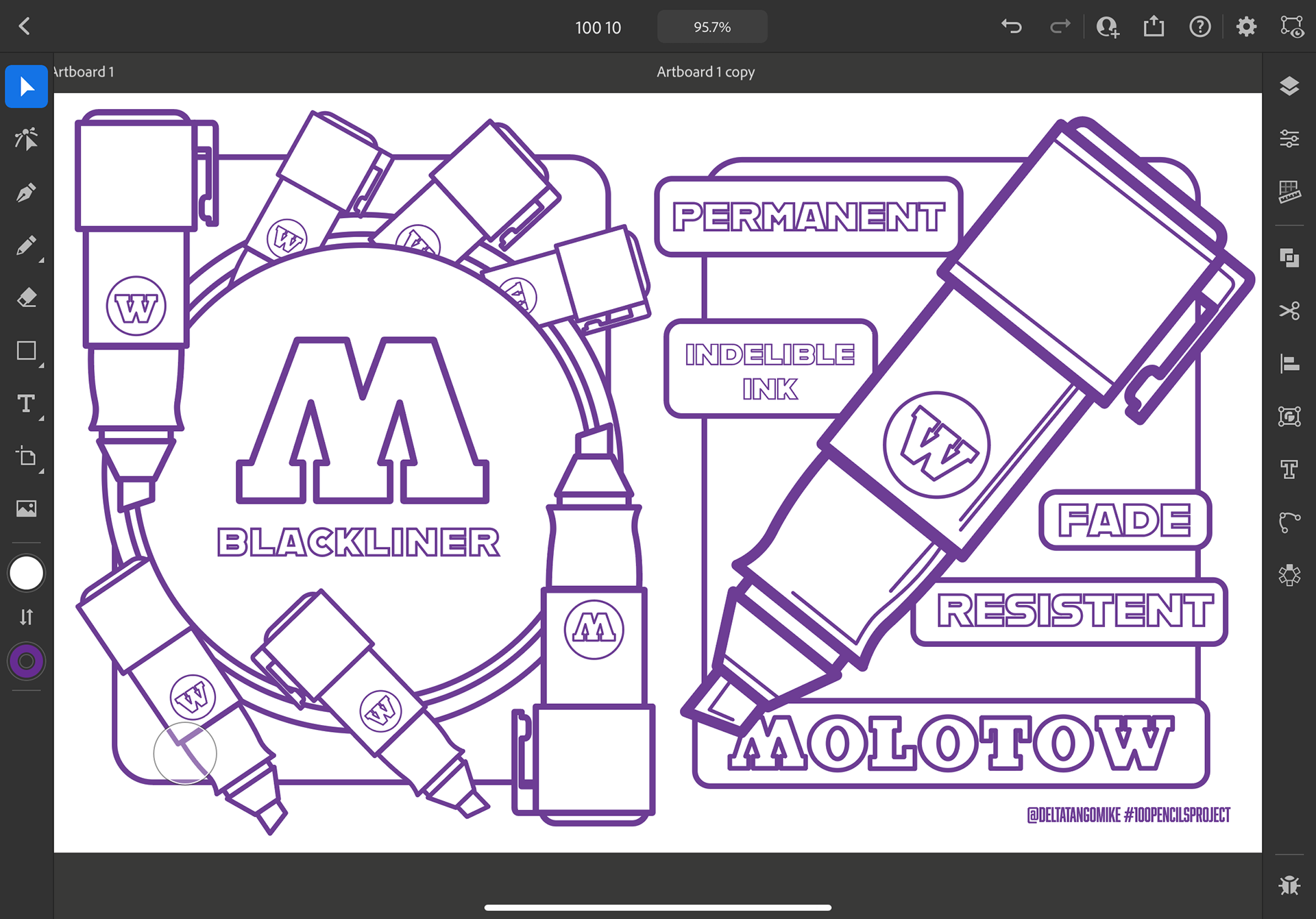Expand the Rectangle tool flyout corner
Viewport: 1316px width, 919px height.
(41, 366)
